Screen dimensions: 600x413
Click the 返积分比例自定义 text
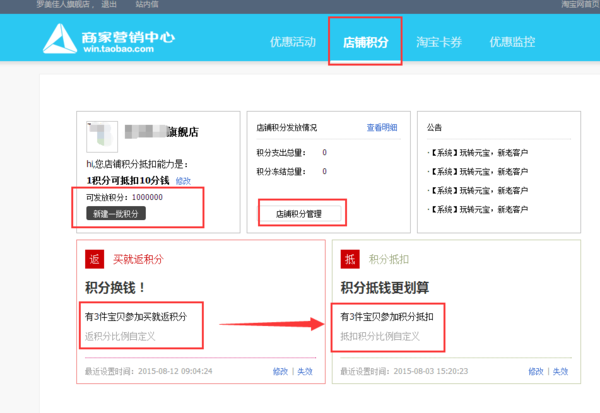120,336
